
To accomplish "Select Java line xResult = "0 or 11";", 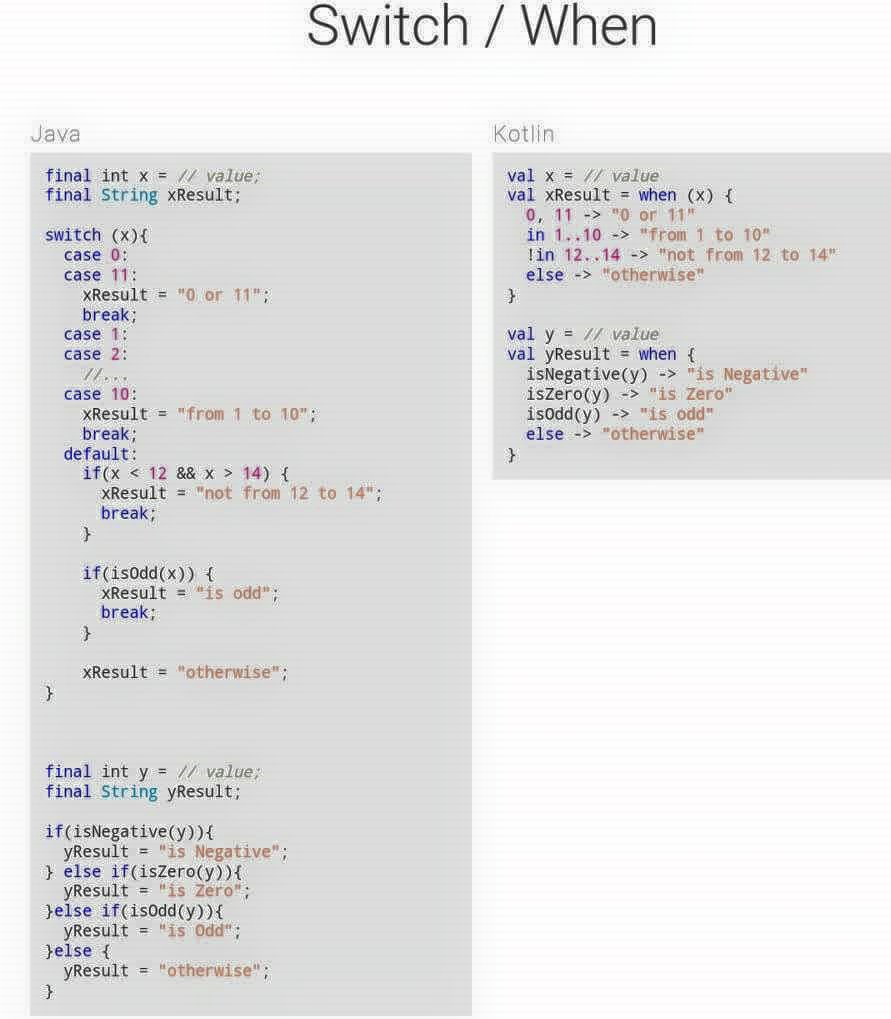I will (175, 295).
